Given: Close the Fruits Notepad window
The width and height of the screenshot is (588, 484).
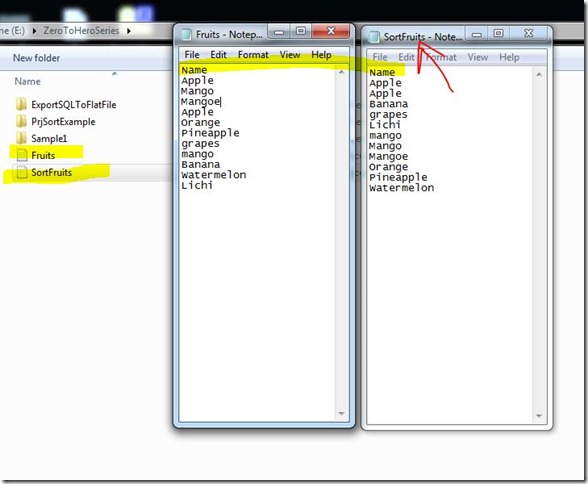Looking at the screenshot, I should [331, 31].
